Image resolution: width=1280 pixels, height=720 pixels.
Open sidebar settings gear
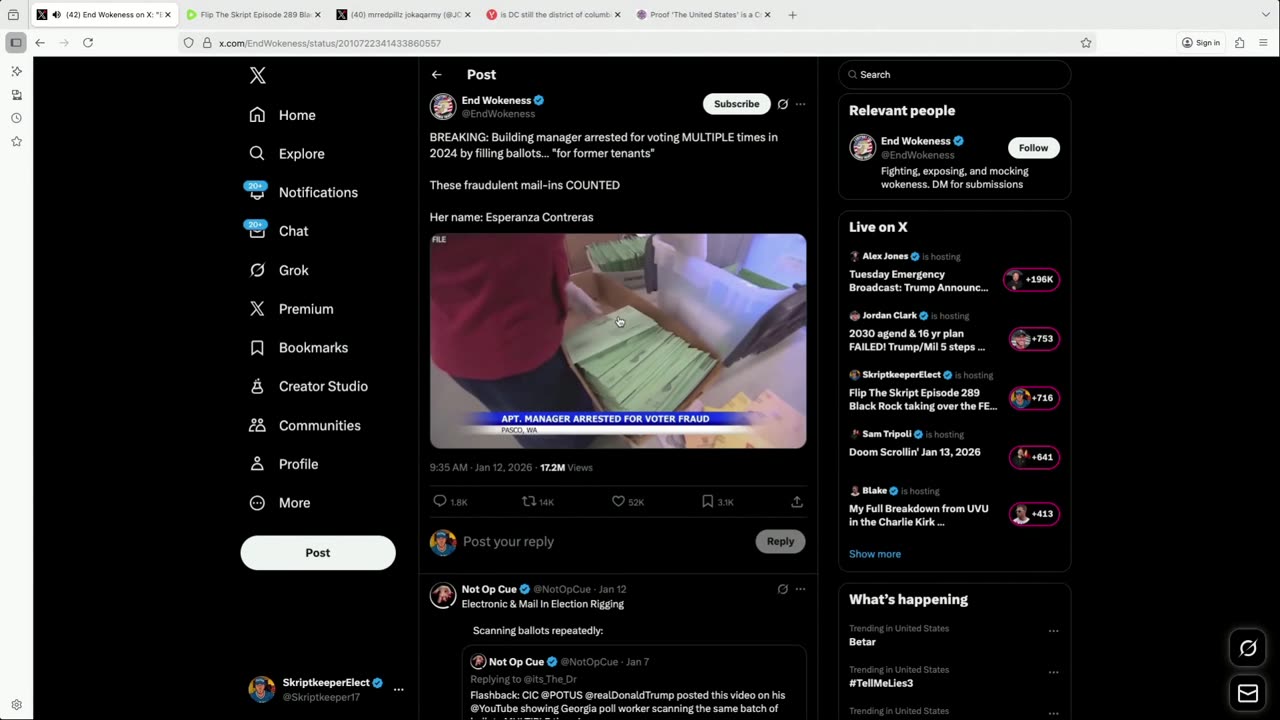tap(16, 705)
